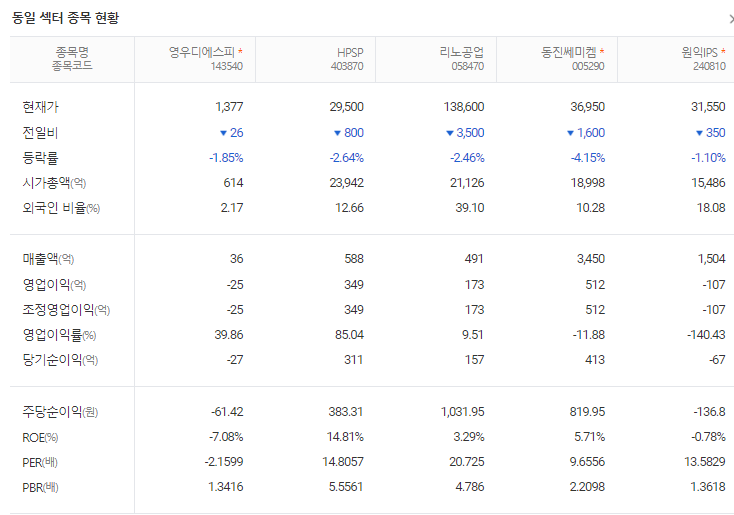Image resolution: width=734 pixels, height=515 pixels.
Task: Open stock 동진쎄미켐 in the header
Action: [569, 52]
